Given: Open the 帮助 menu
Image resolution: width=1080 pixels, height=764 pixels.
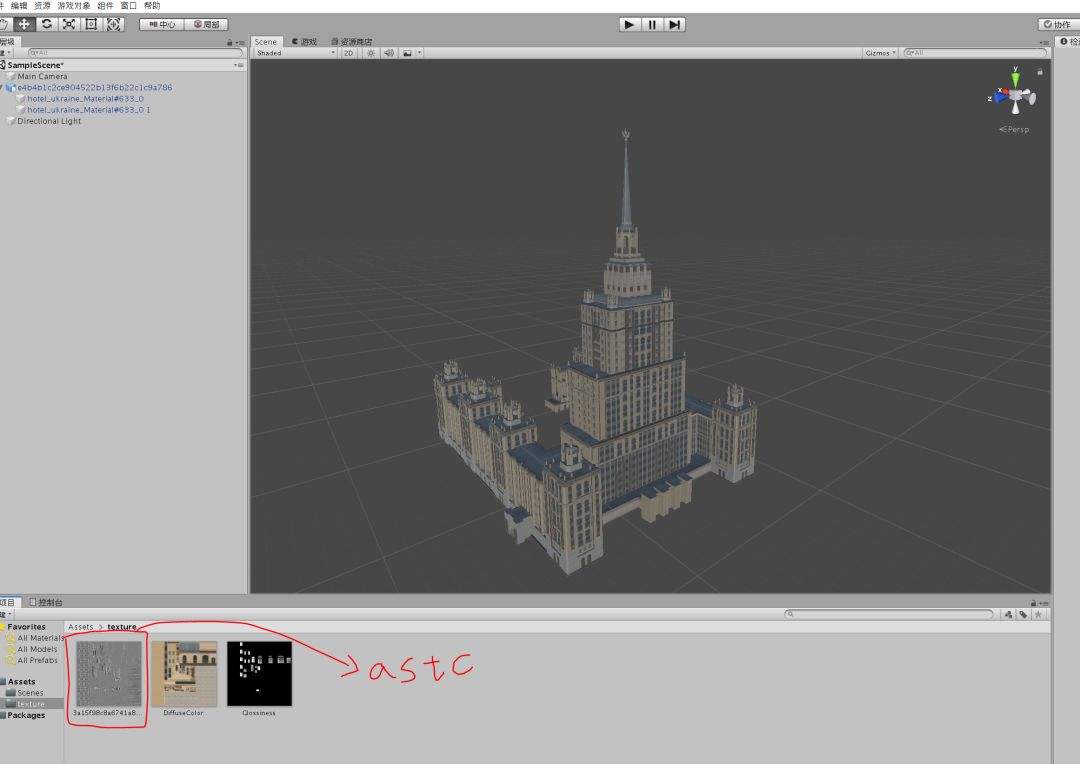Looking at the screenshot, I should click(152, 6).
